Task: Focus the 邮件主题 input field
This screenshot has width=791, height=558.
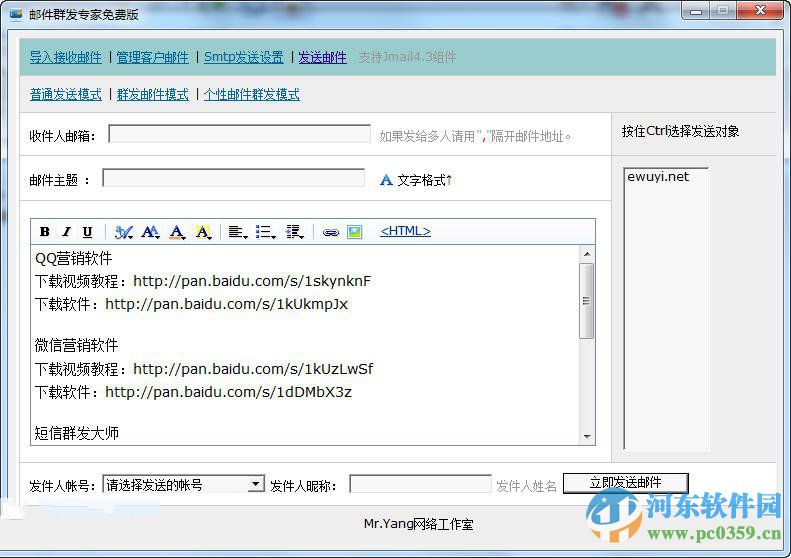Action: tap(234, 178)
